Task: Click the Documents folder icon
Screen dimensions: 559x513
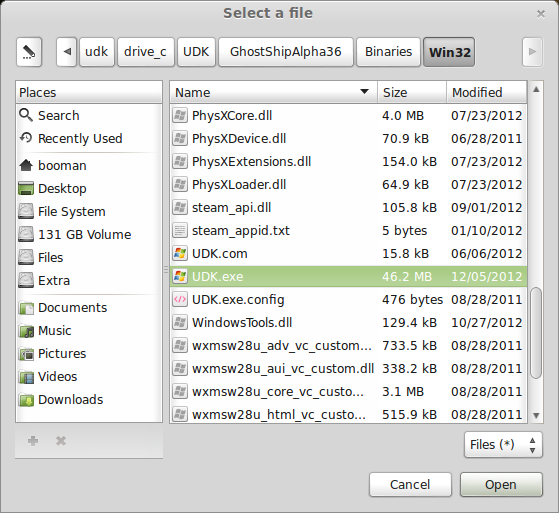Action: 26,308
